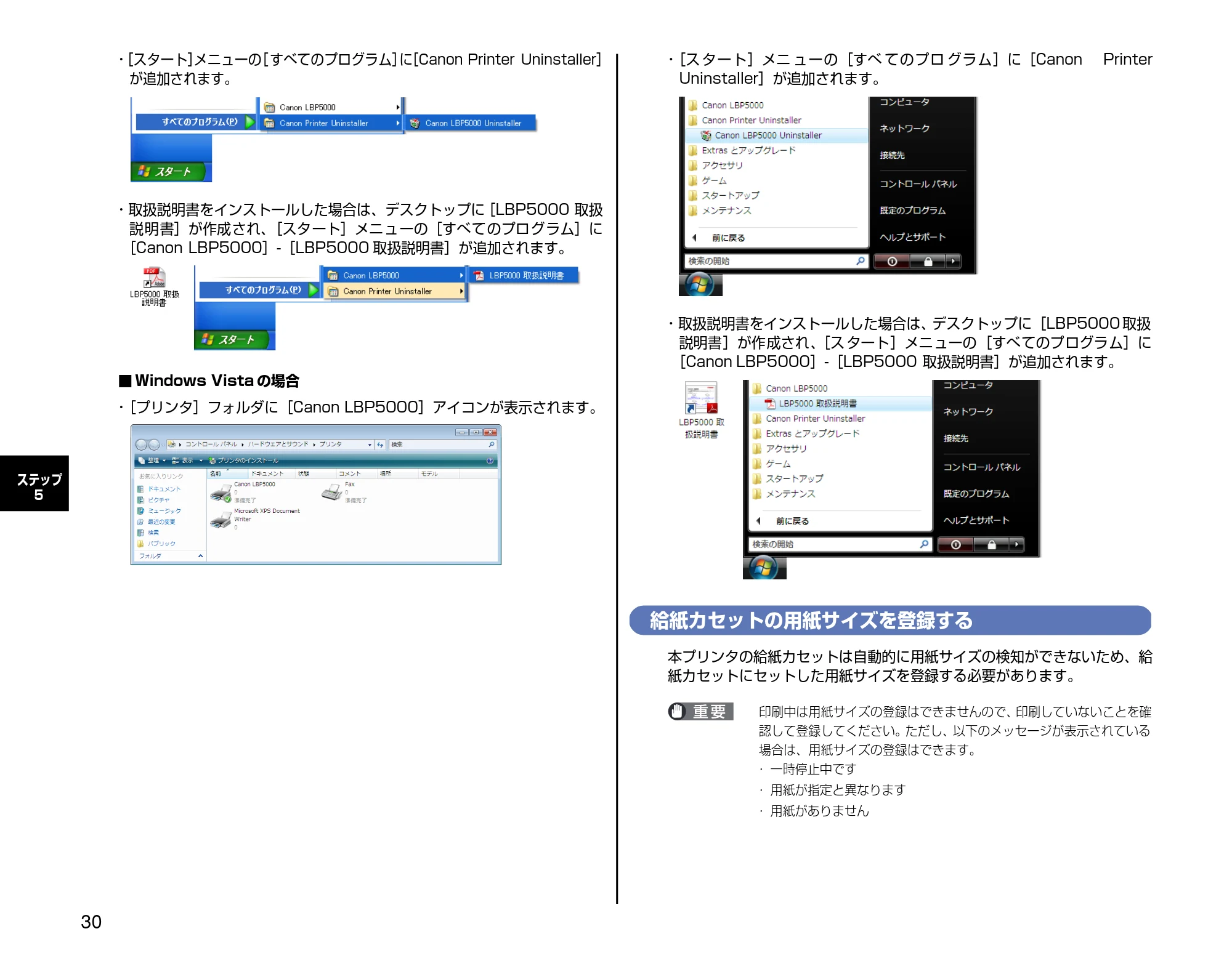Click 前に戻る in Uninstaller Vista start menu
The width and height of the screenshot is (1232, 958).
[x=719, y=238]
